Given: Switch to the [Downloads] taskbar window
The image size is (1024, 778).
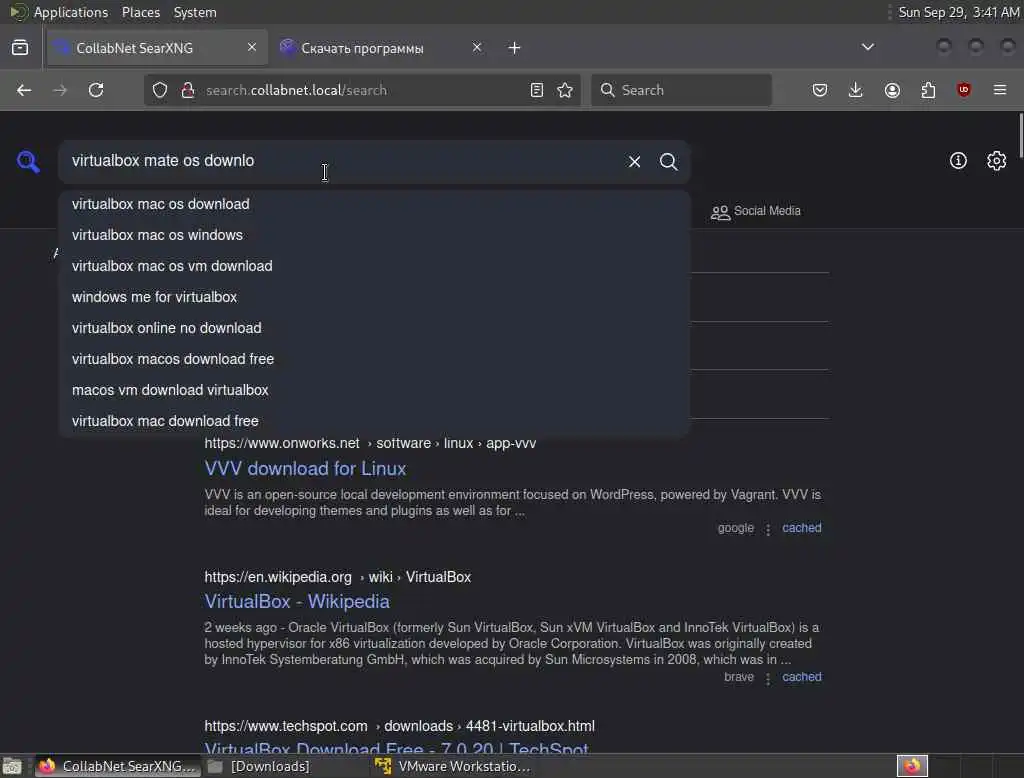Looking at the screenshot, I should coord(259,766).
